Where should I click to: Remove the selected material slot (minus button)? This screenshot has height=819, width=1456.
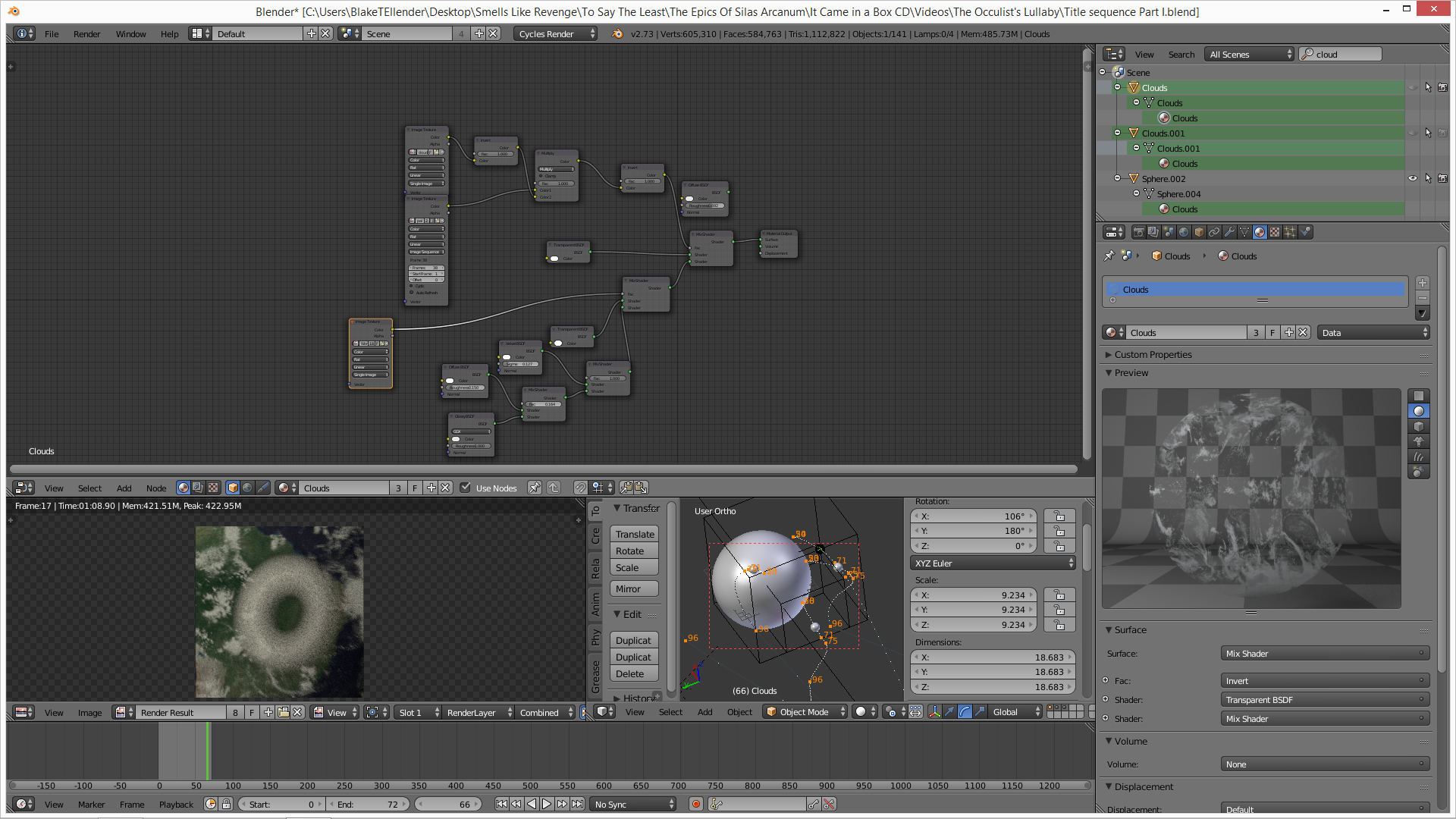click(x=1423, y=297)
